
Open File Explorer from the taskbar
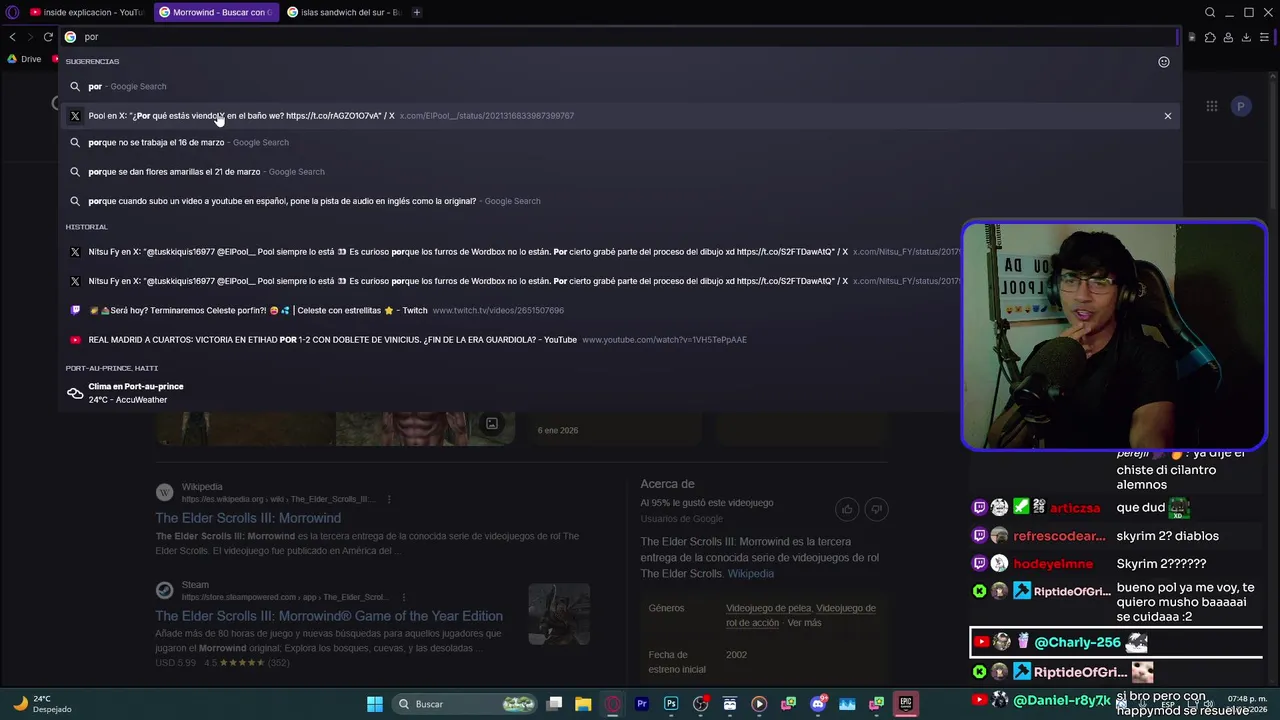pos(583,704)
